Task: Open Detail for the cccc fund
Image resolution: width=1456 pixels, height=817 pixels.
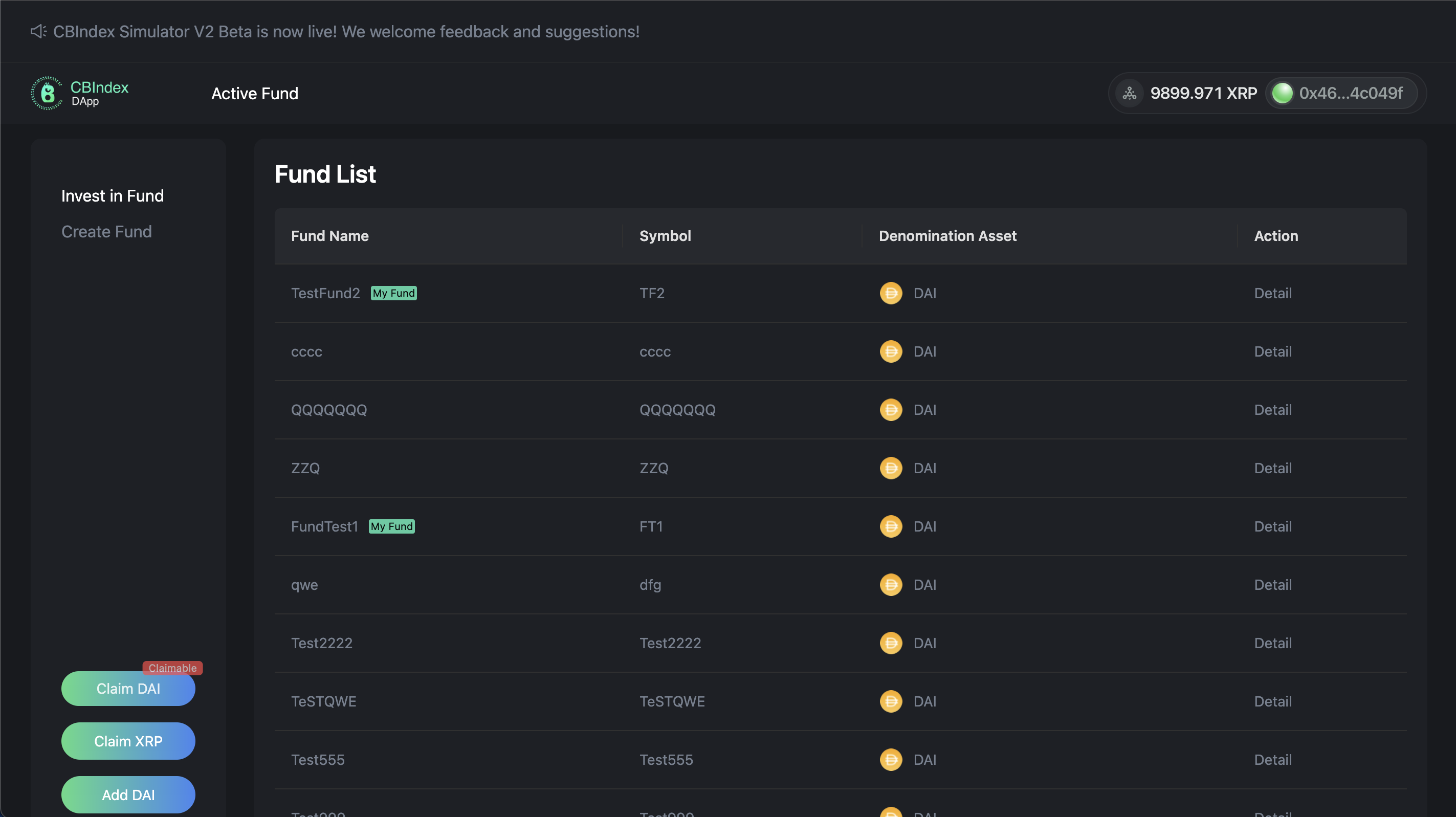Action: tap(1272, 351)
